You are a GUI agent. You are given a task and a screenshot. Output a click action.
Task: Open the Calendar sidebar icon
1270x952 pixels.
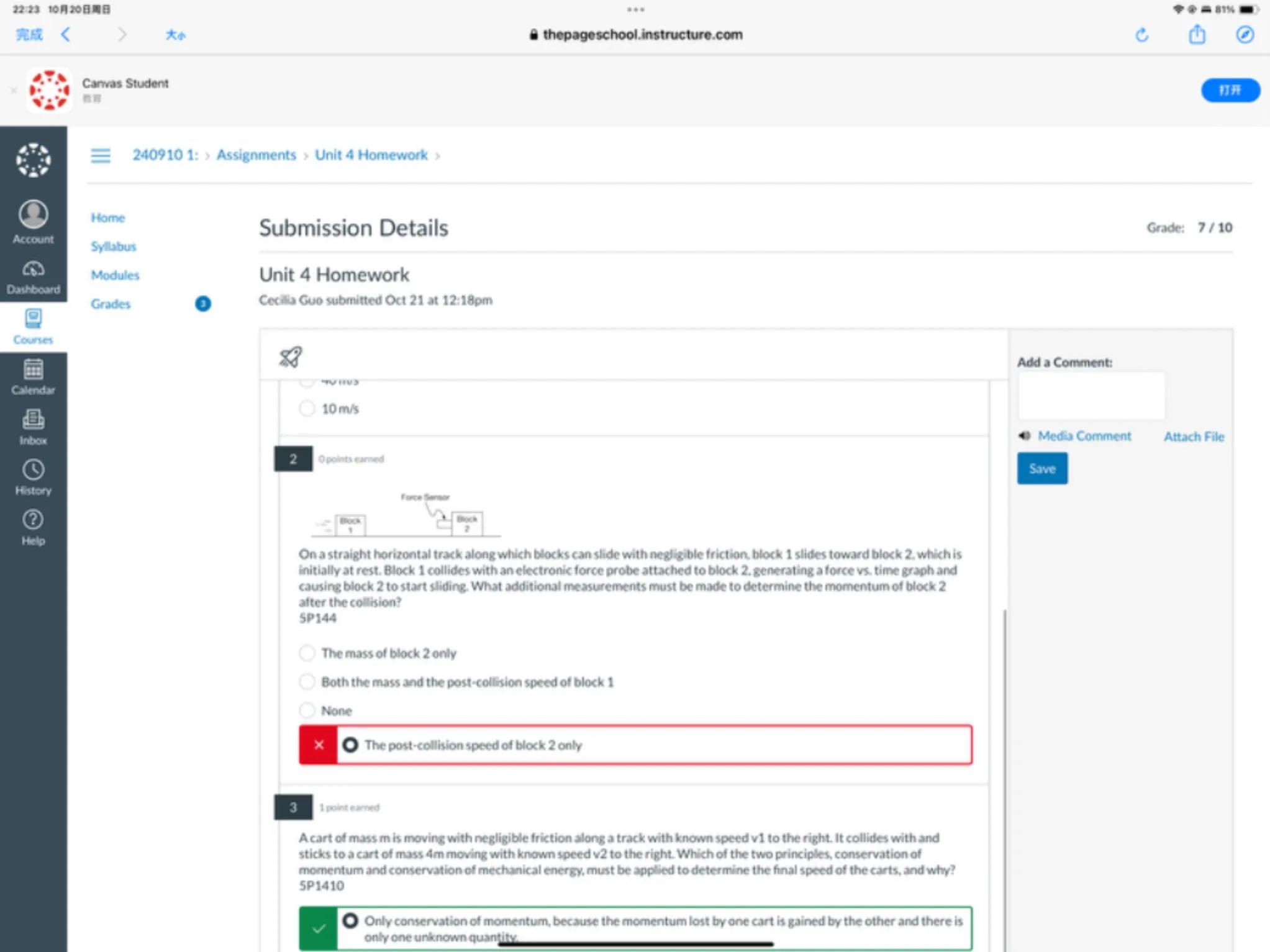point(33,376)
